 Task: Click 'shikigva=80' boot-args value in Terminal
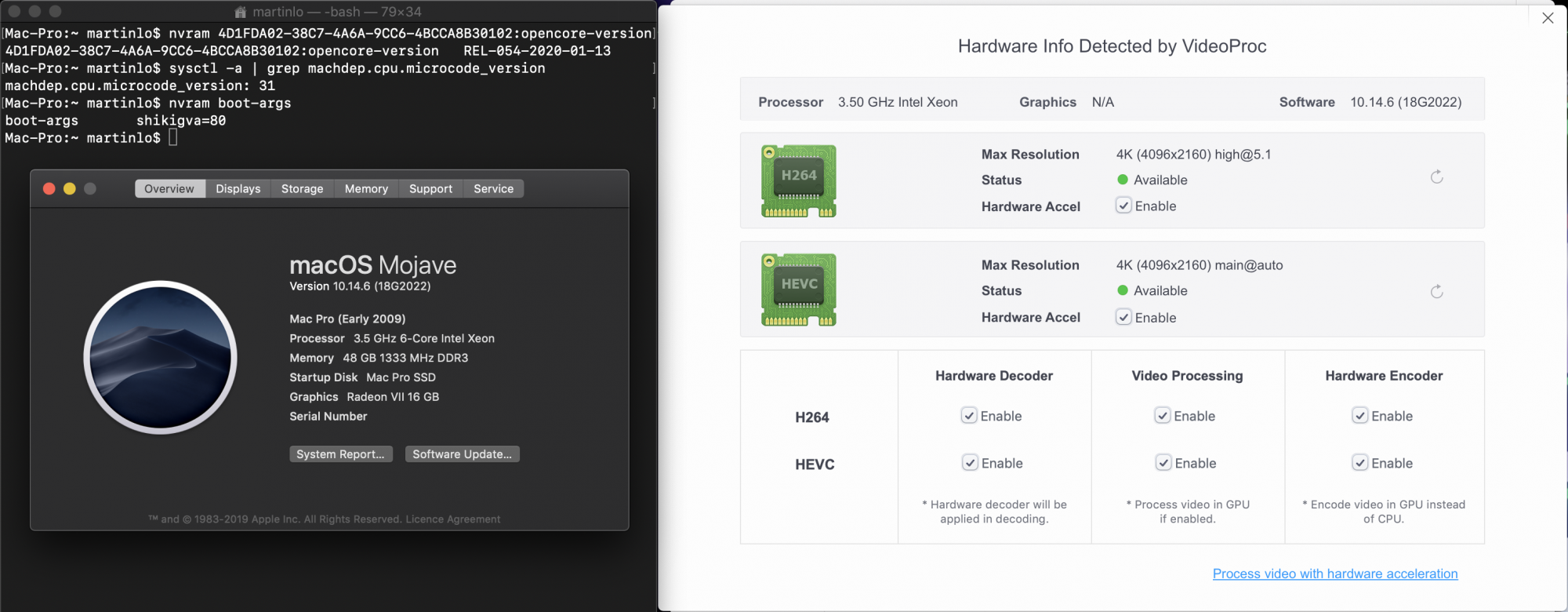coord(181,121)
